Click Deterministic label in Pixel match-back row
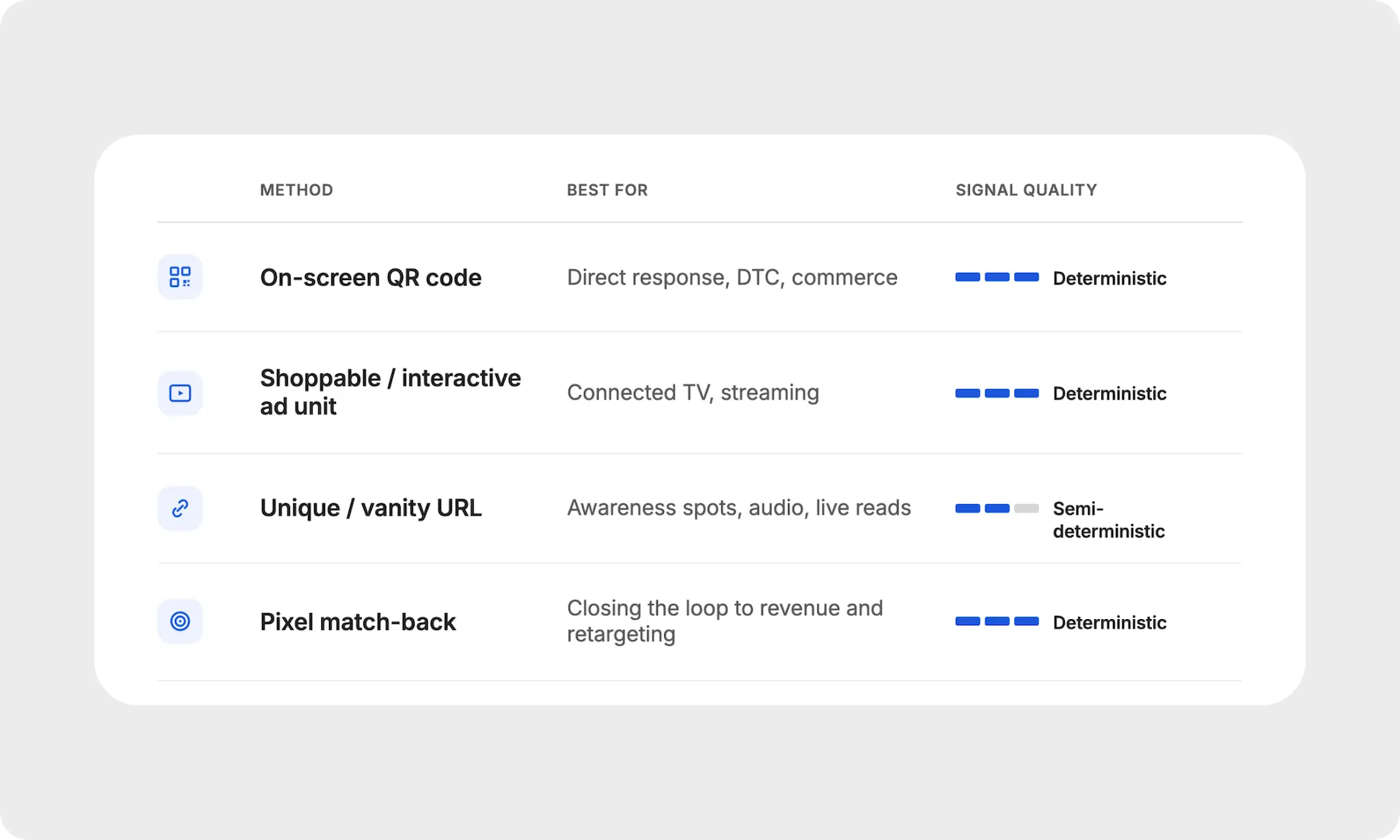 tap(1110, 622)
